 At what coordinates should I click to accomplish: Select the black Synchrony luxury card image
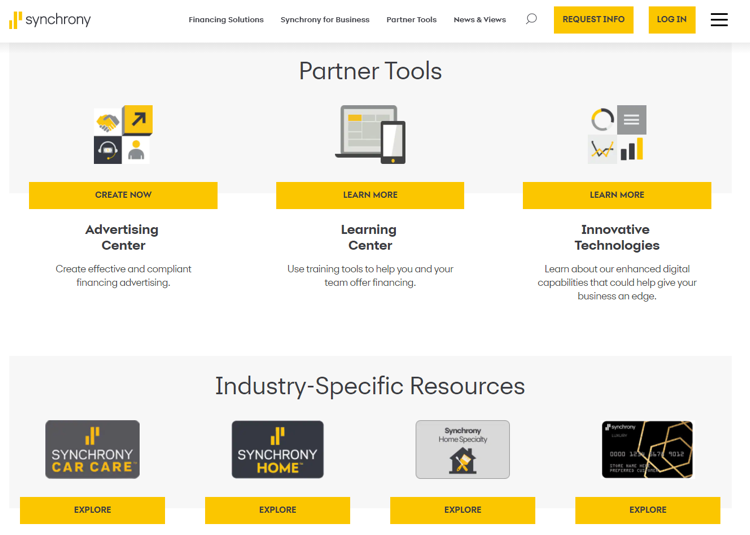pyautogui.click(x=648, y=449)
